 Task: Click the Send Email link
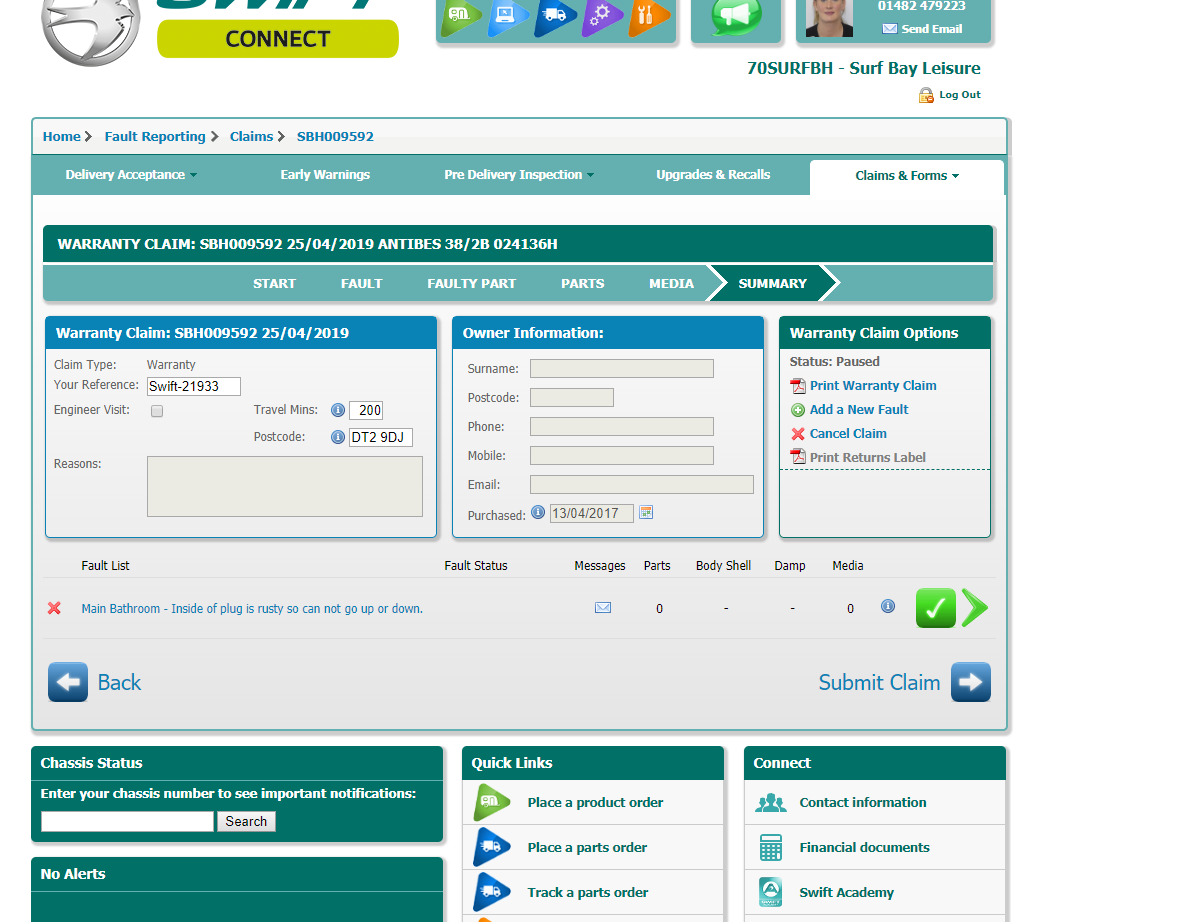tap(922, 29)
